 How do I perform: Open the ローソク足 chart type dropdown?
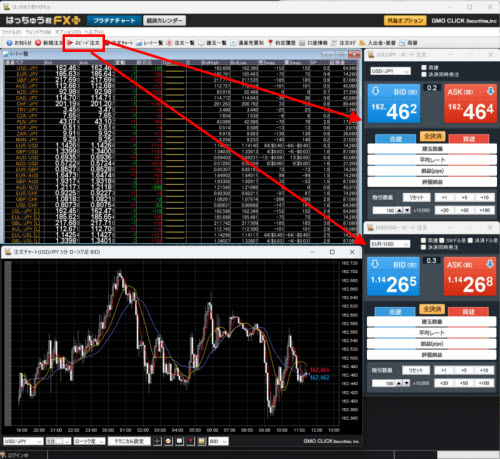(x=89, y=441)
